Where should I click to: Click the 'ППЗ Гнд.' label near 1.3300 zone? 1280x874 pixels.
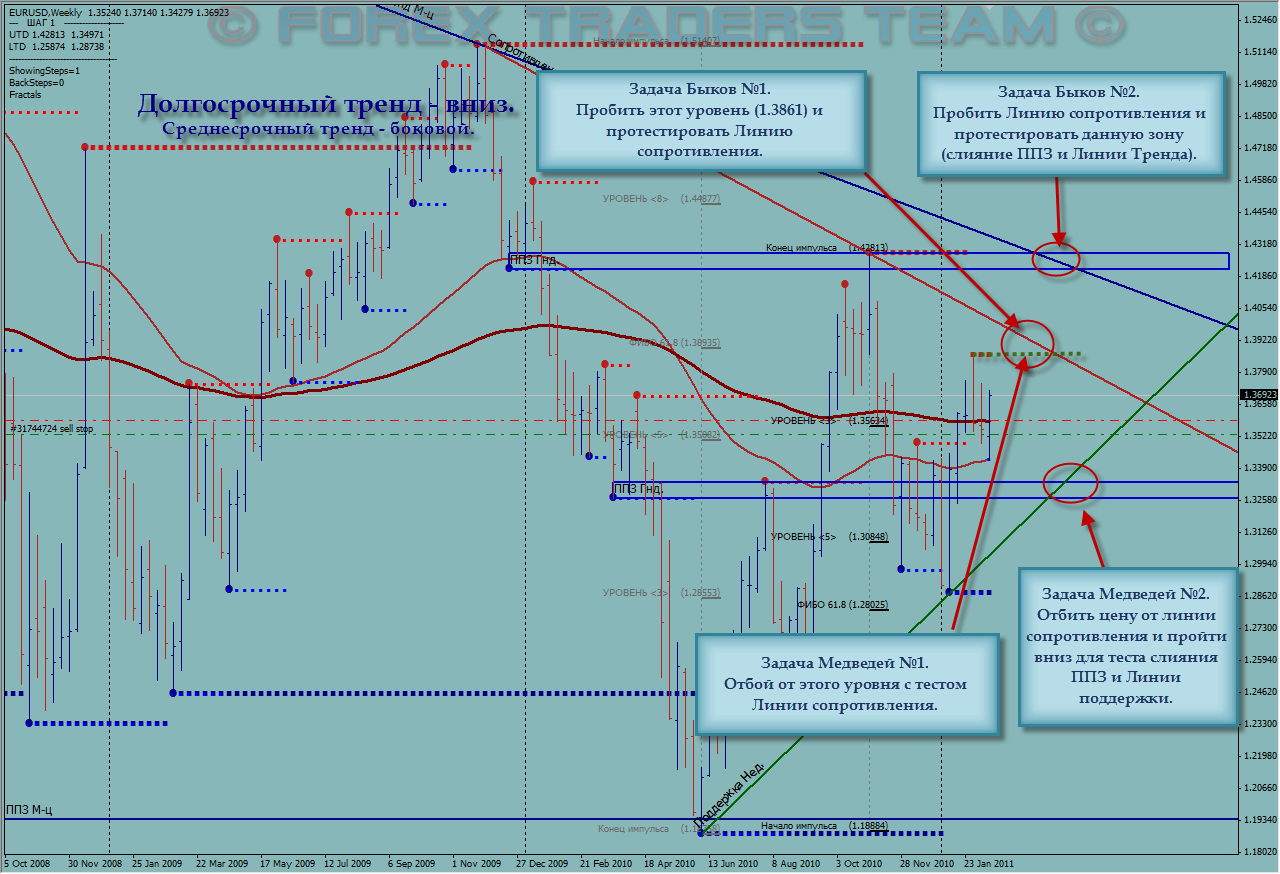click(638, 488)
